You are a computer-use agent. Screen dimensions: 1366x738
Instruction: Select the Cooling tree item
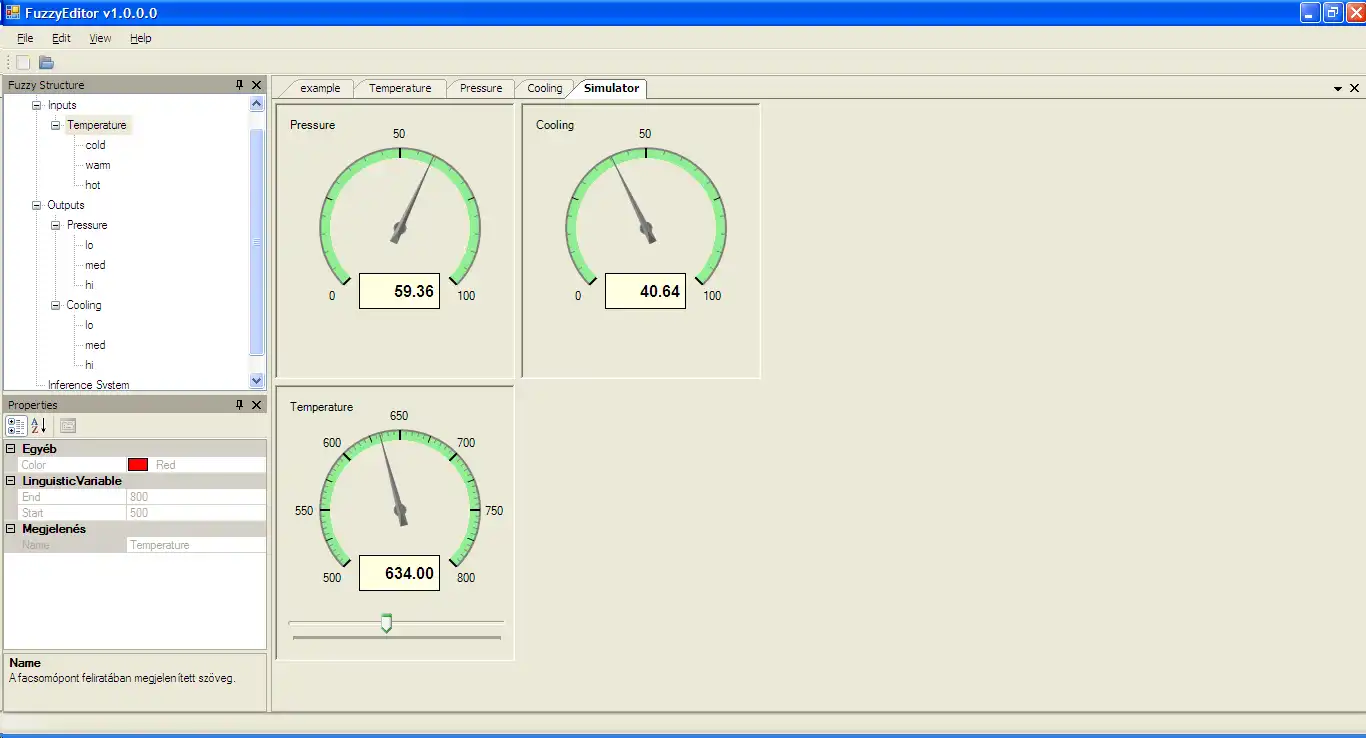click(84, 305)
